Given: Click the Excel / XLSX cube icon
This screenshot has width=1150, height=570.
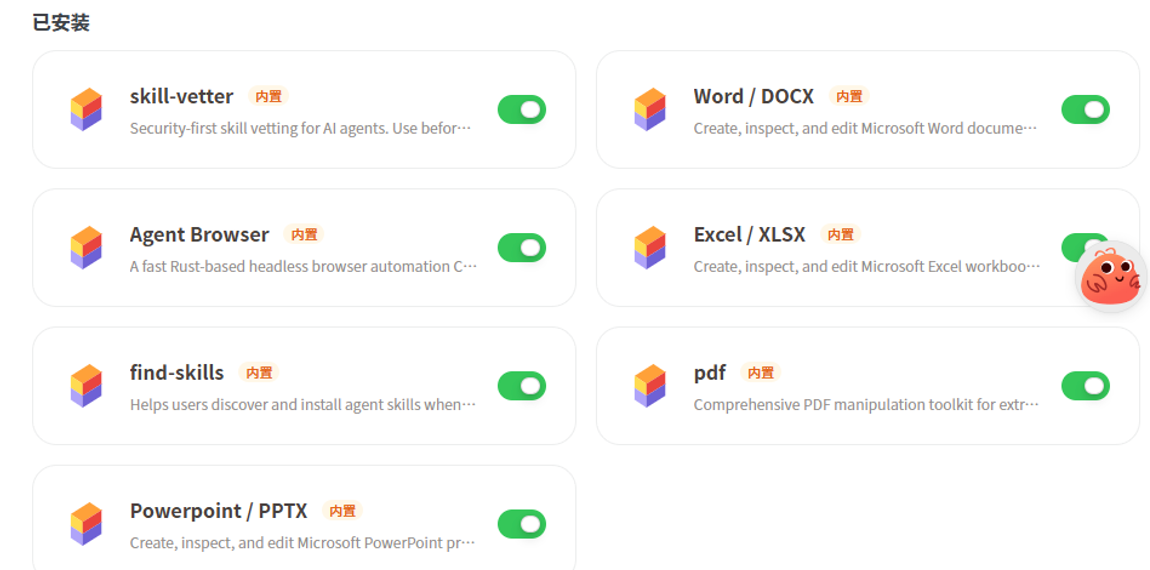Looking at the screenshot, I should click(x=650, y=247).
